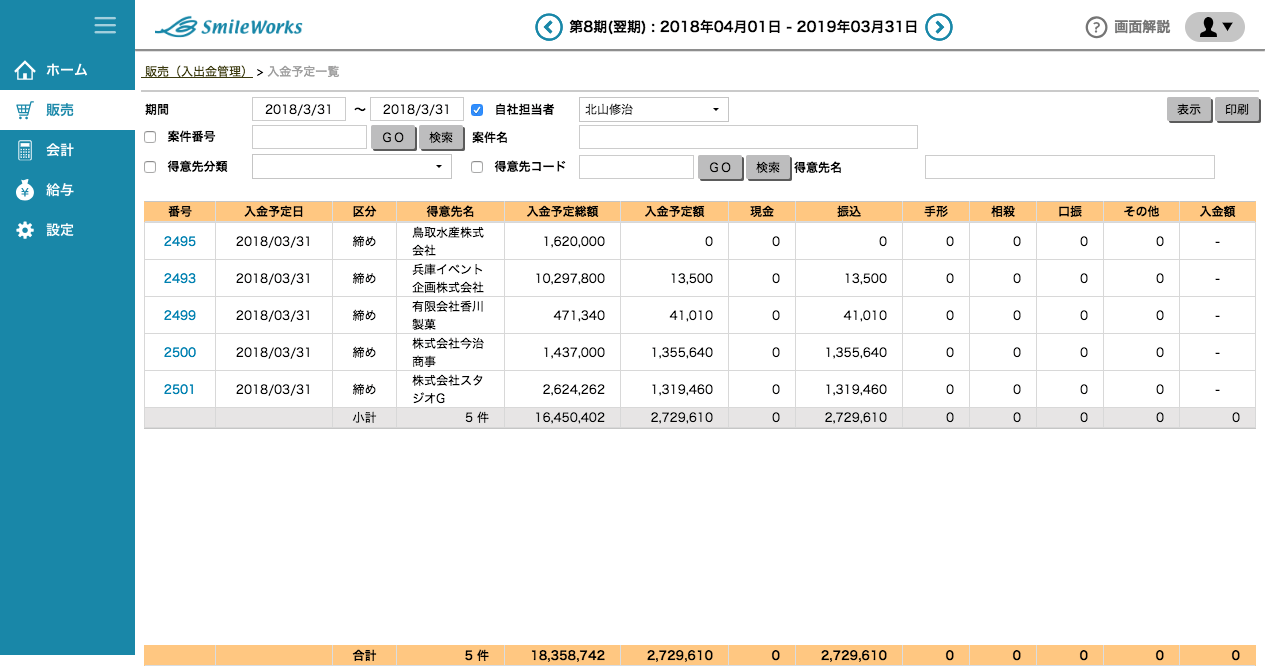Viewport: 1265px width, 670px height.
Task: Click the 印刷 print button
Action: 1236,110
